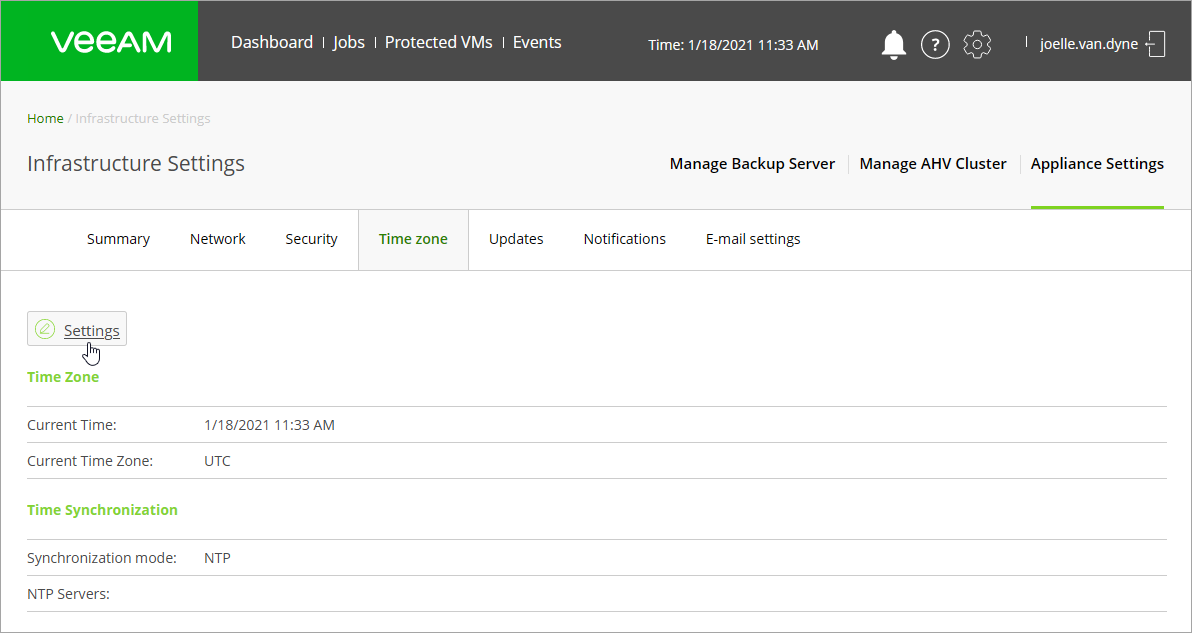
Task: Select the Updates tab
Action: 515,239
